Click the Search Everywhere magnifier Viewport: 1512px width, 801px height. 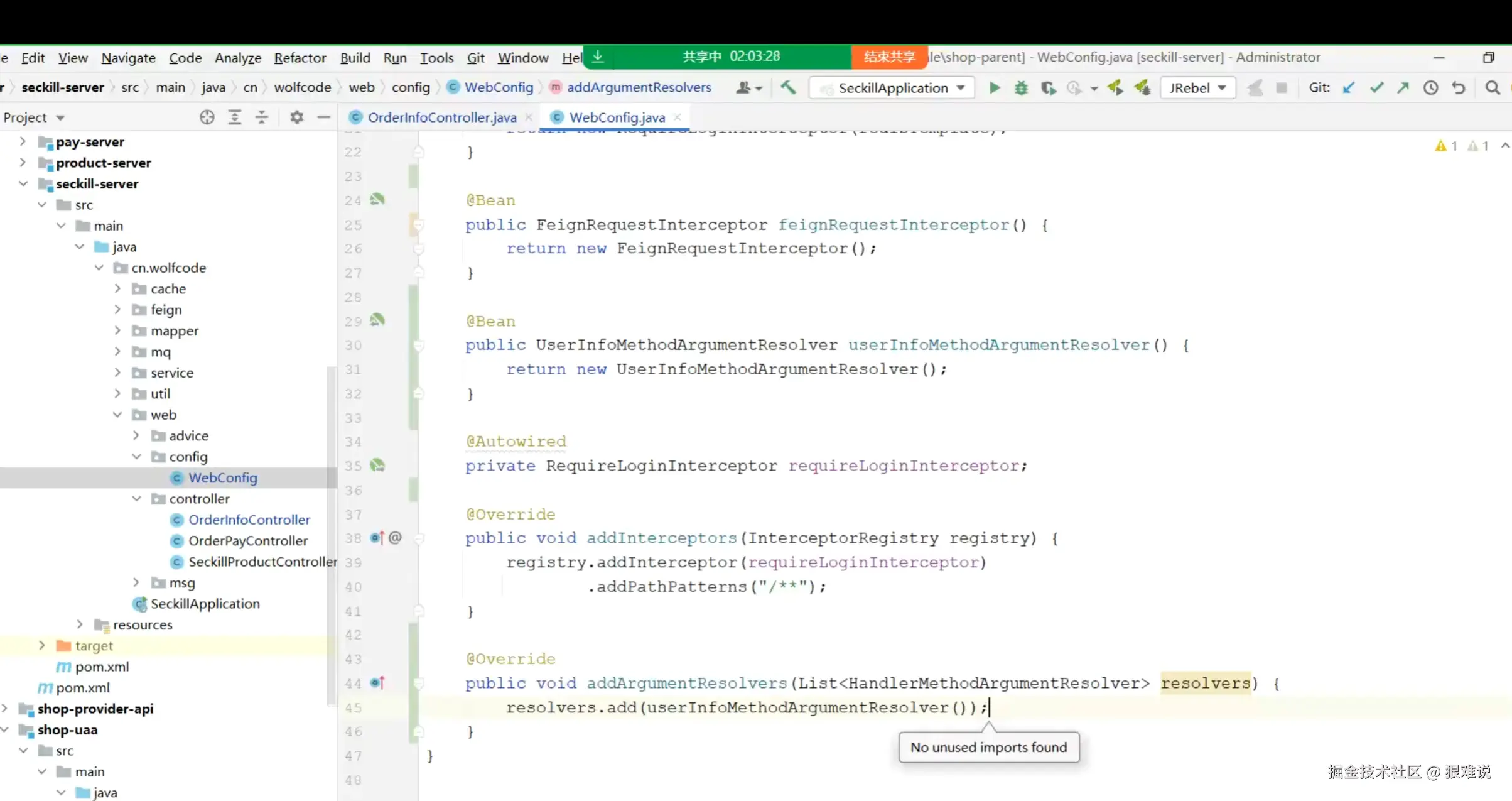pos(1493,88)
